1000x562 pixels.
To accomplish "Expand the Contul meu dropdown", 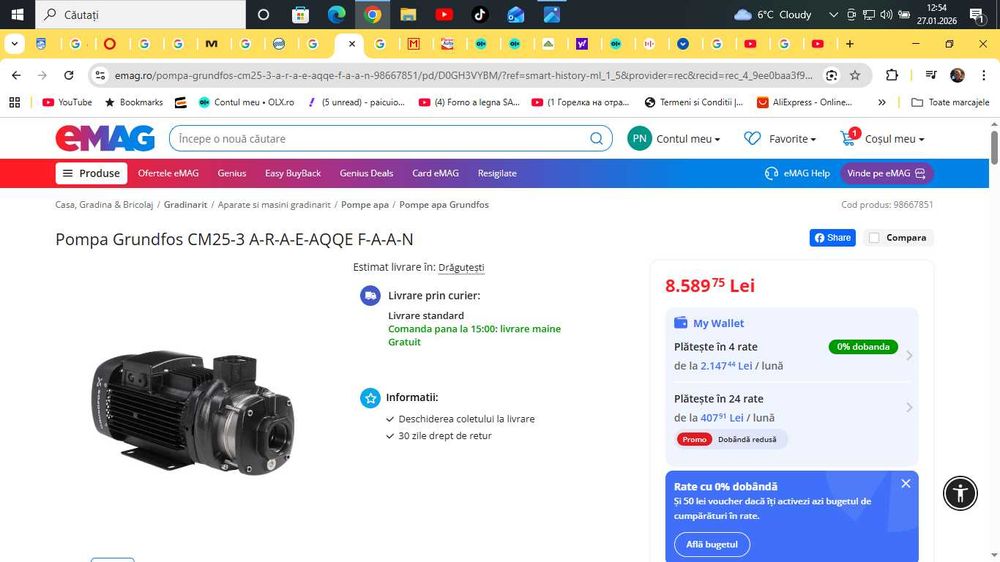I will click(x=688, y=138).
